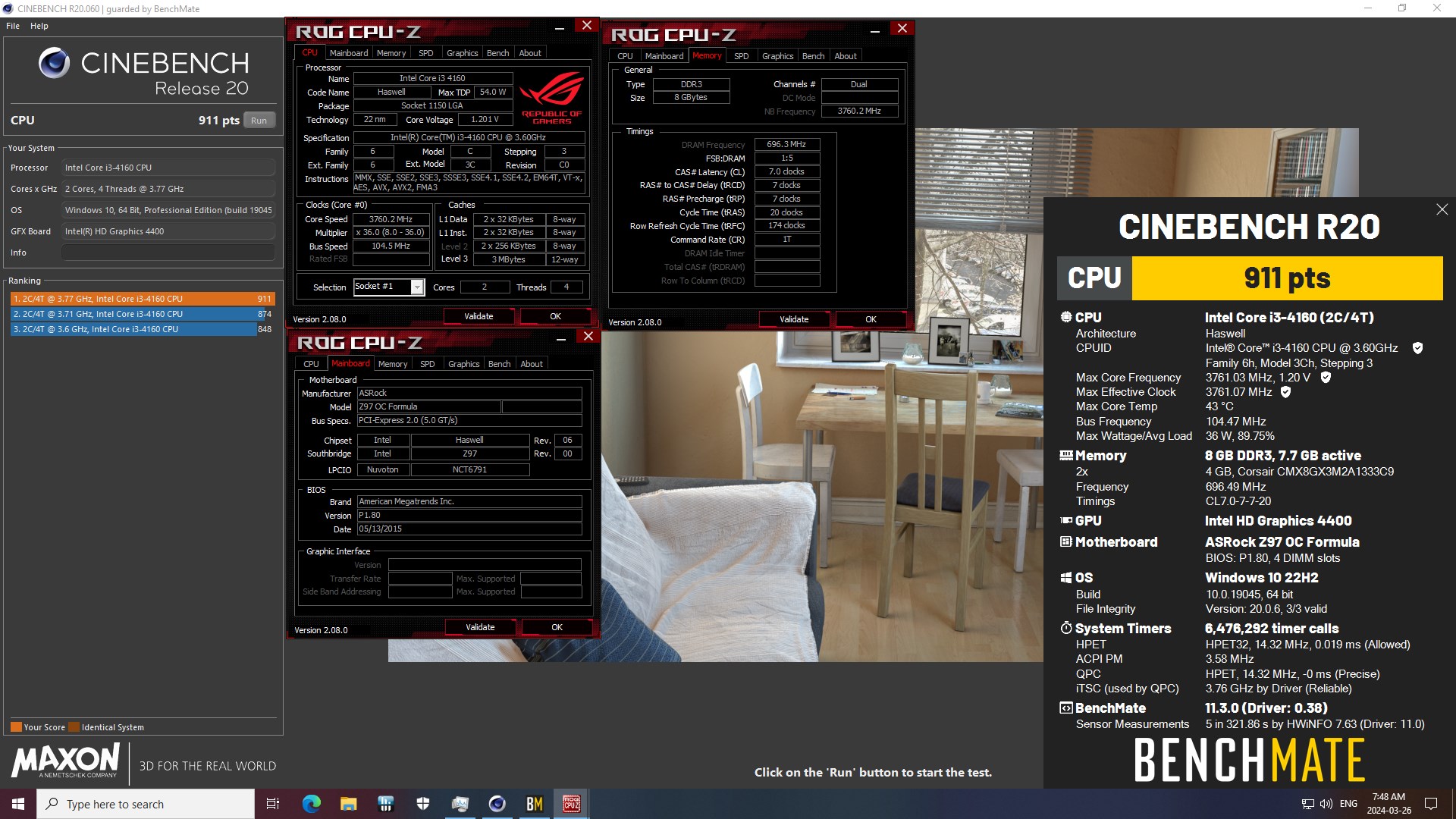Open Windows Security shield on taskbar
This screenshot has height=819, width=1456.
(423, 804)
